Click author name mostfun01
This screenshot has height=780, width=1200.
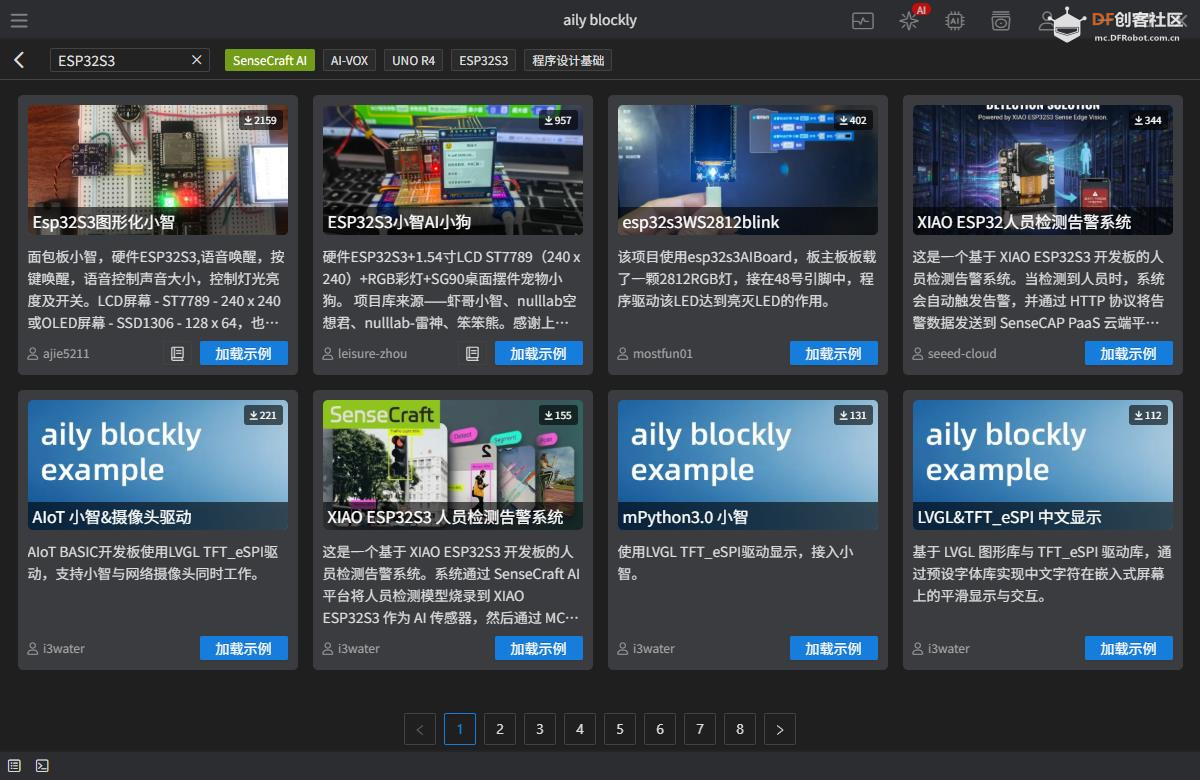[662, 353]
